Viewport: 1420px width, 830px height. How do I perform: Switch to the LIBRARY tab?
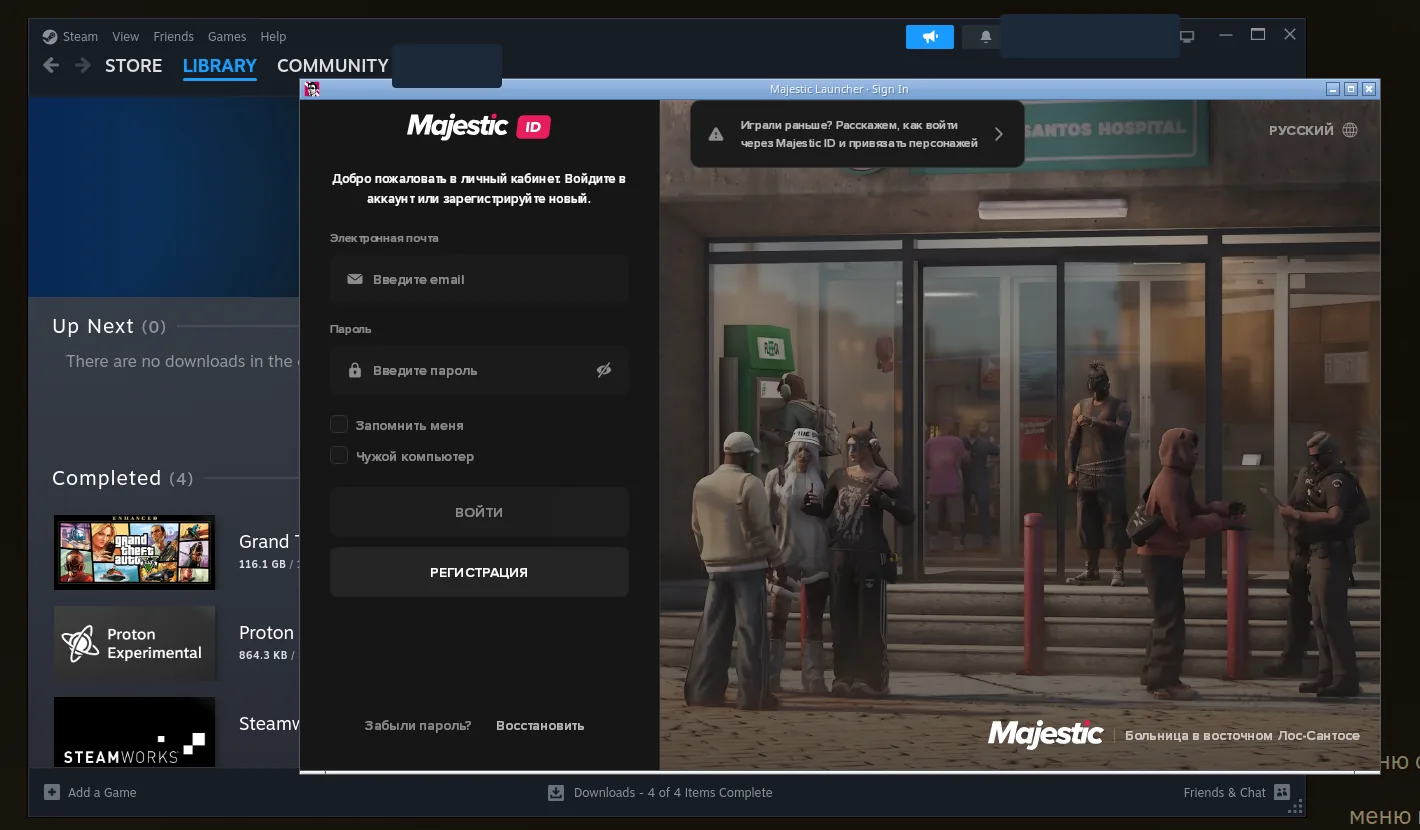[220, 66]
